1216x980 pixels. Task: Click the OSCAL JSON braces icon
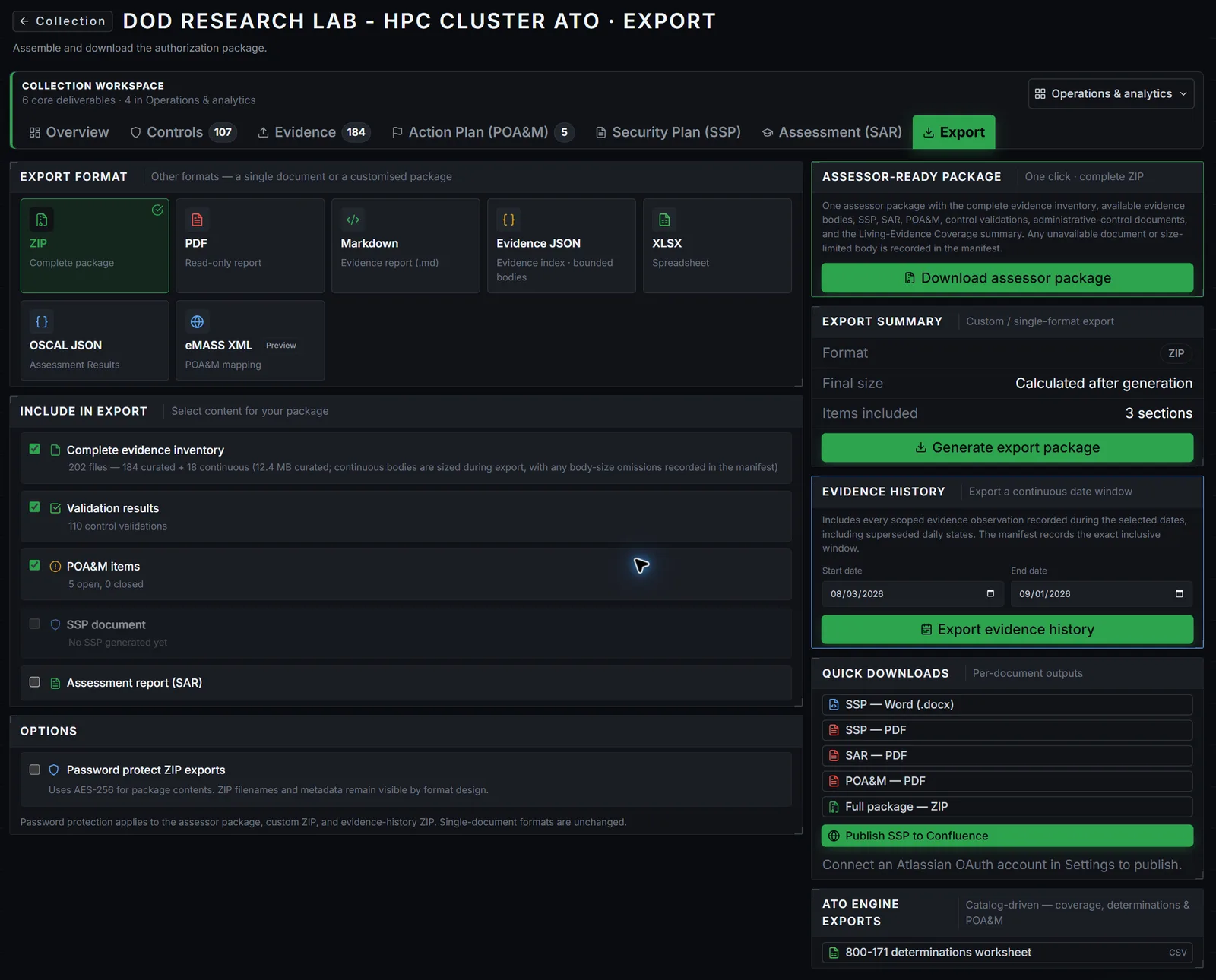41,321
